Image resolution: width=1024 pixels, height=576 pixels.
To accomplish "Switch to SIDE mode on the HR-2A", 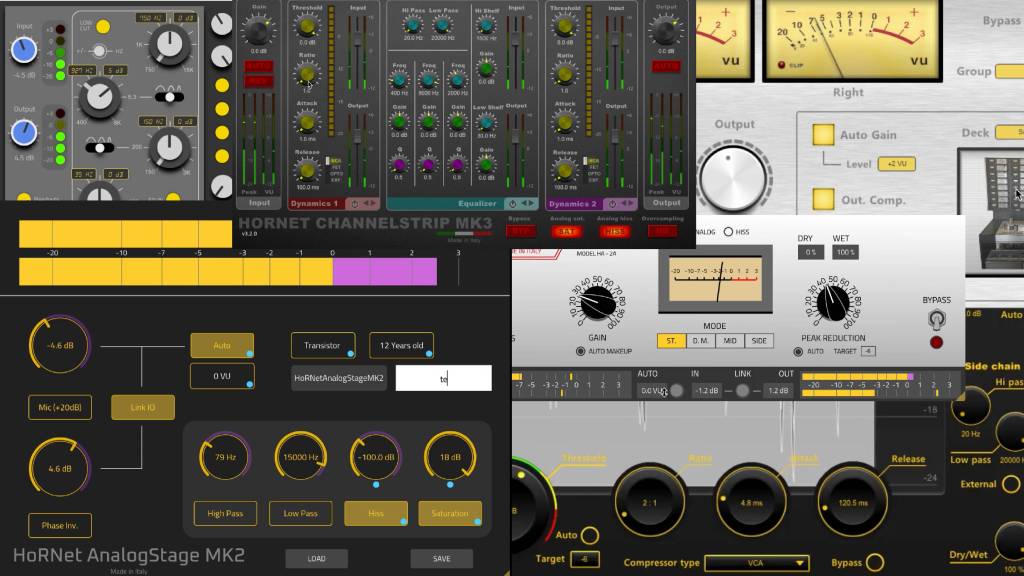I will 760,340.
